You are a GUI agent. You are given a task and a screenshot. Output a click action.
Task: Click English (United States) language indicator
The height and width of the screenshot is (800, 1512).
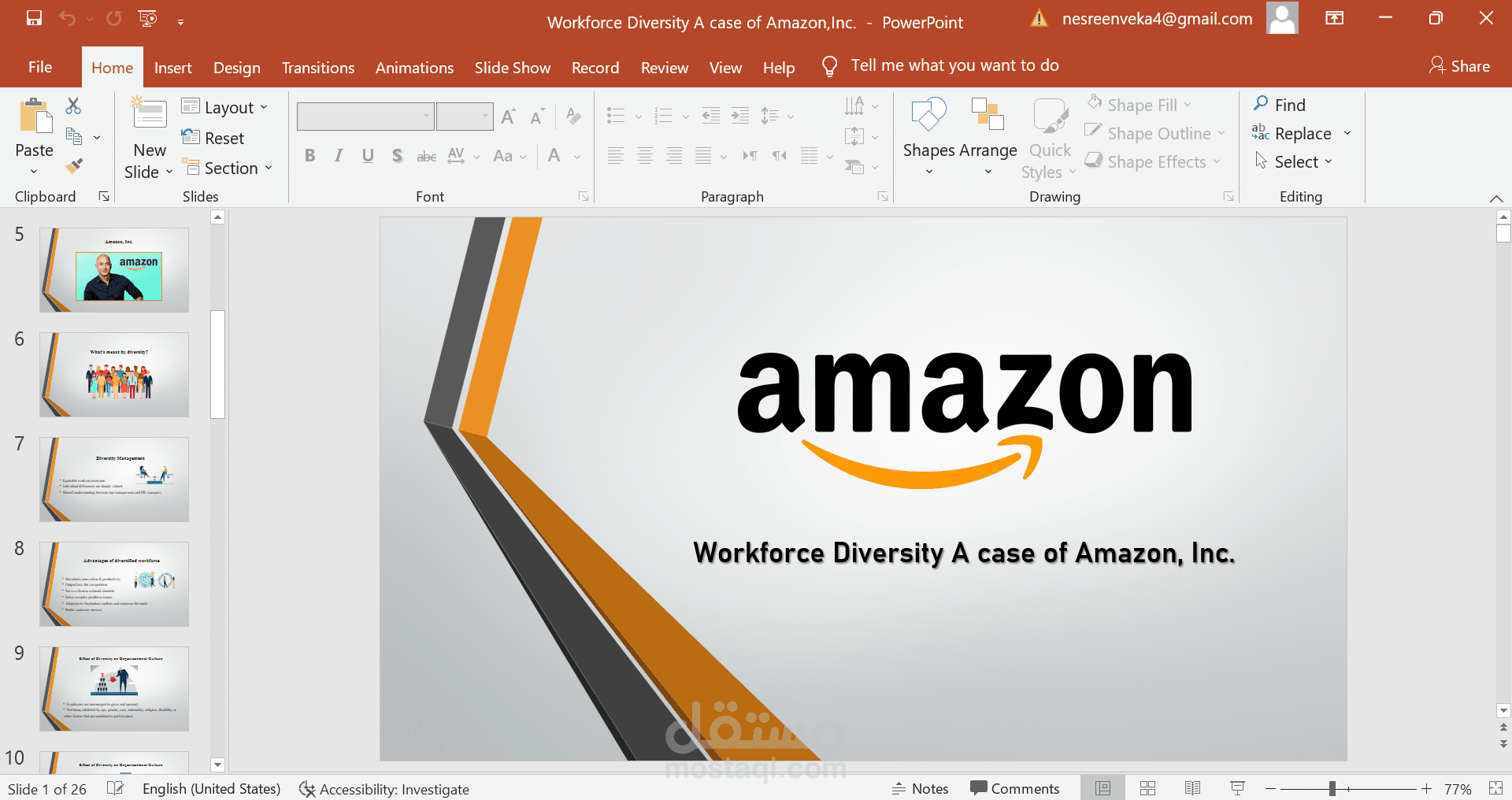pyautogui.click(x=211, y=789)
